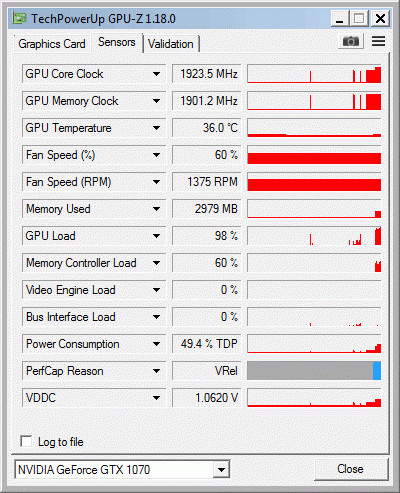The image size is (400, 493).
Task: Expand the PerfCap Reason dropdown arrow
Action: (156, 371)
